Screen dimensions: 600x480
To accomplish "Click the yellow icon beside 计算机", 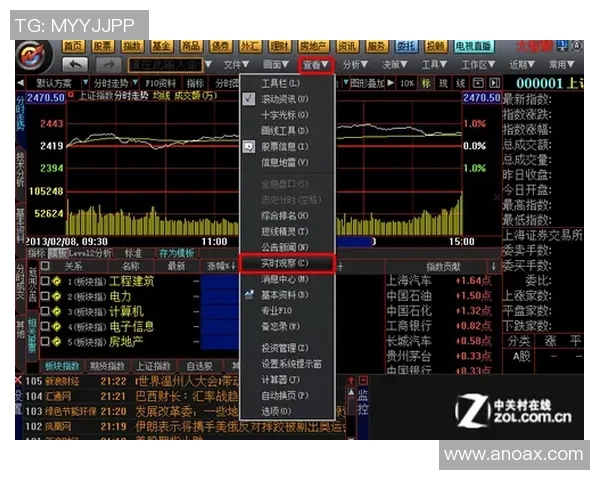I will tap(57, 311).
